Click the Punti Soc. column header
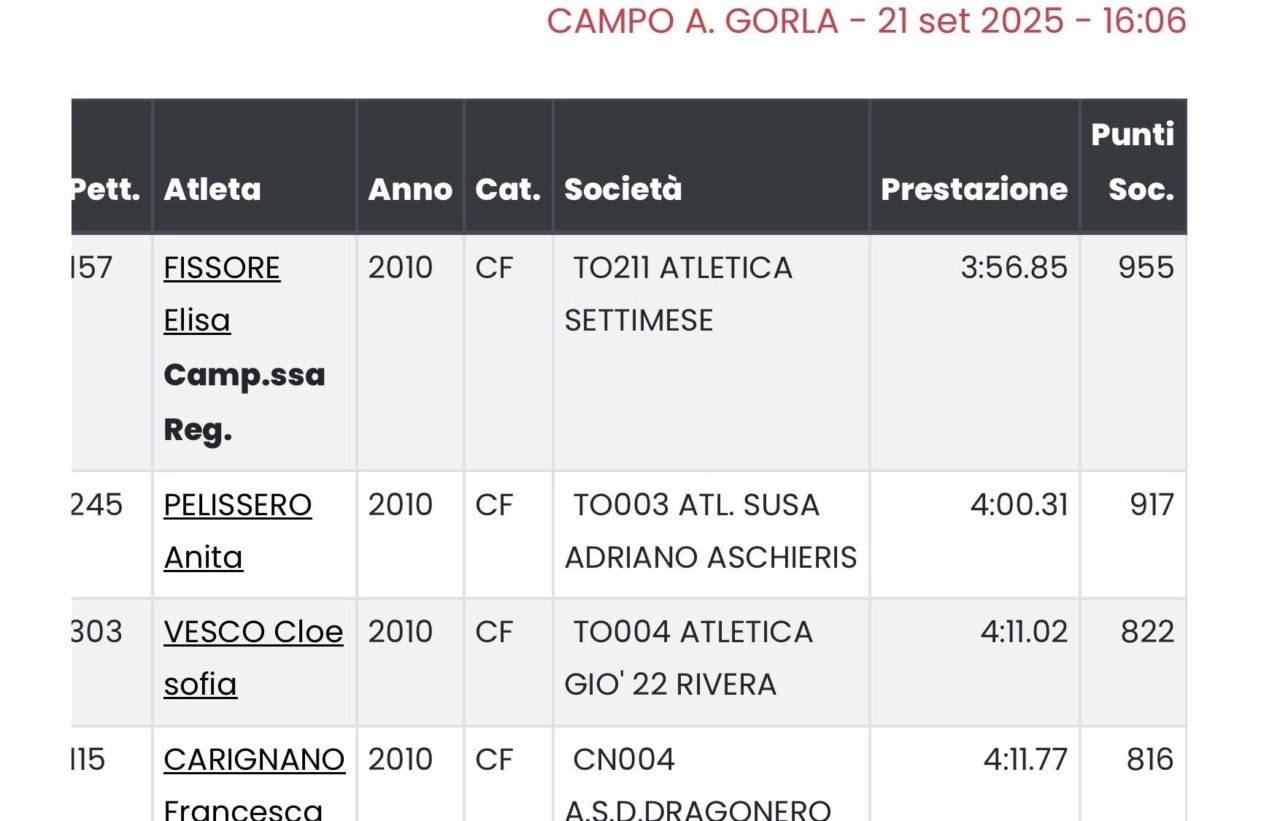 [1132, 162]
